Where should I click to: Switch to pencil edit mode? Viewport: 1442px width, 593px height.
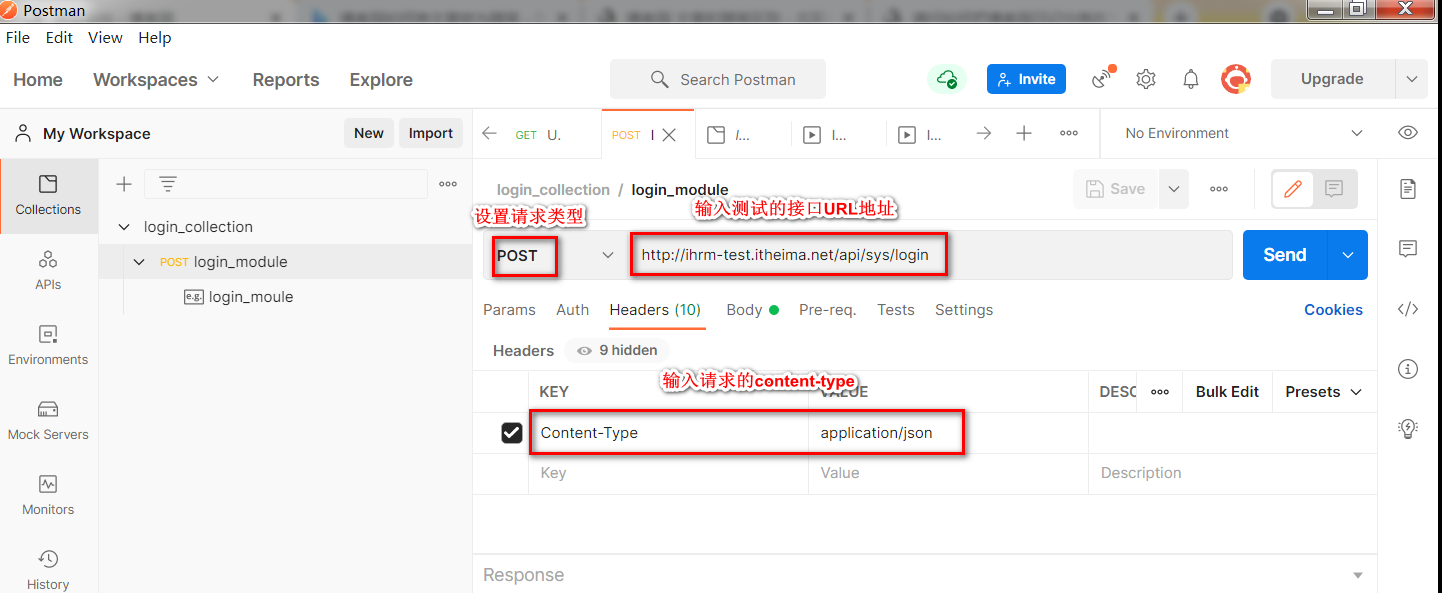[x=1293, y=188]
